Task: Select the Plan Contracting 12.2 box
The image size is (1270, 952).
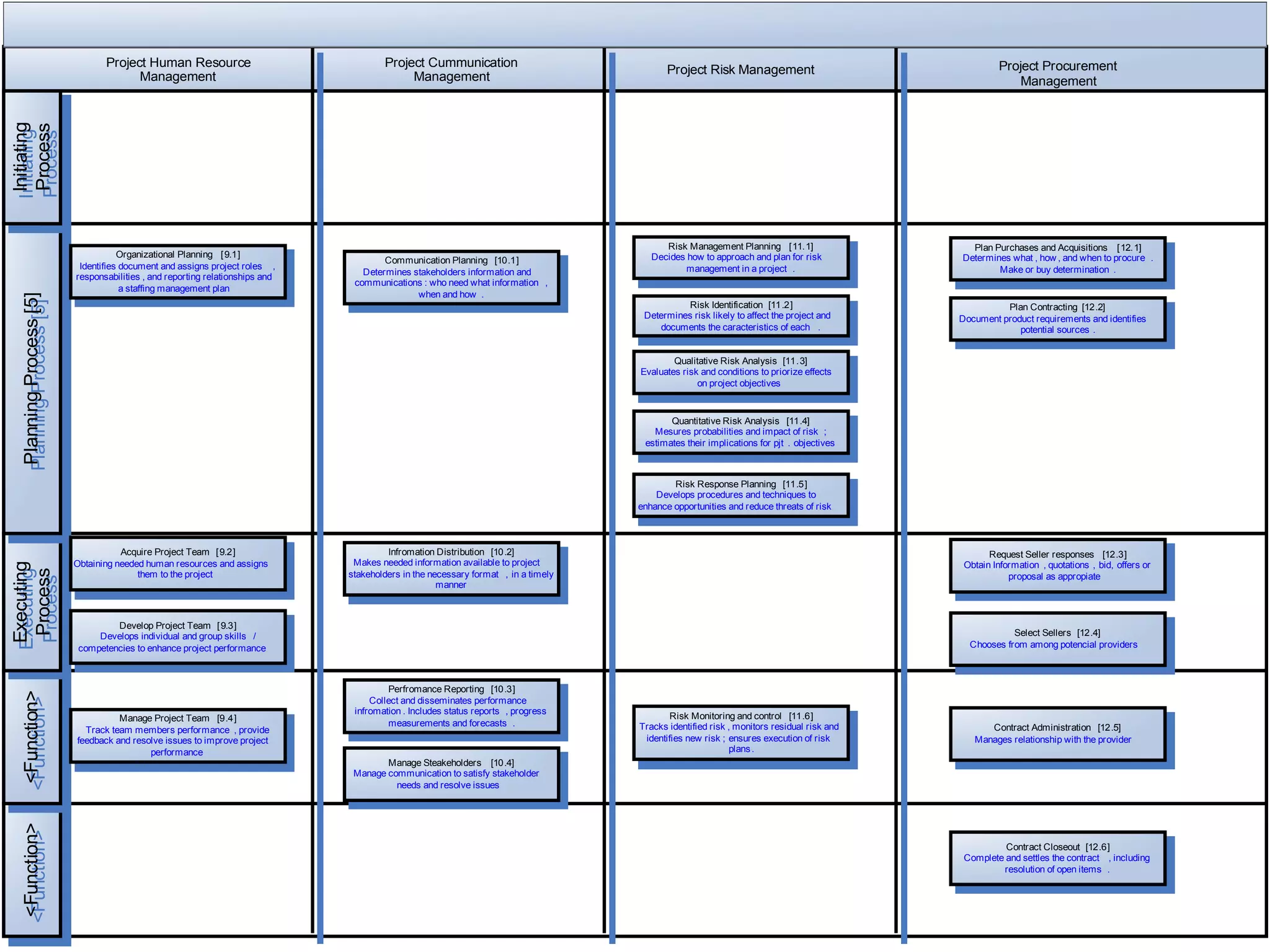Action: (1057, 319)
